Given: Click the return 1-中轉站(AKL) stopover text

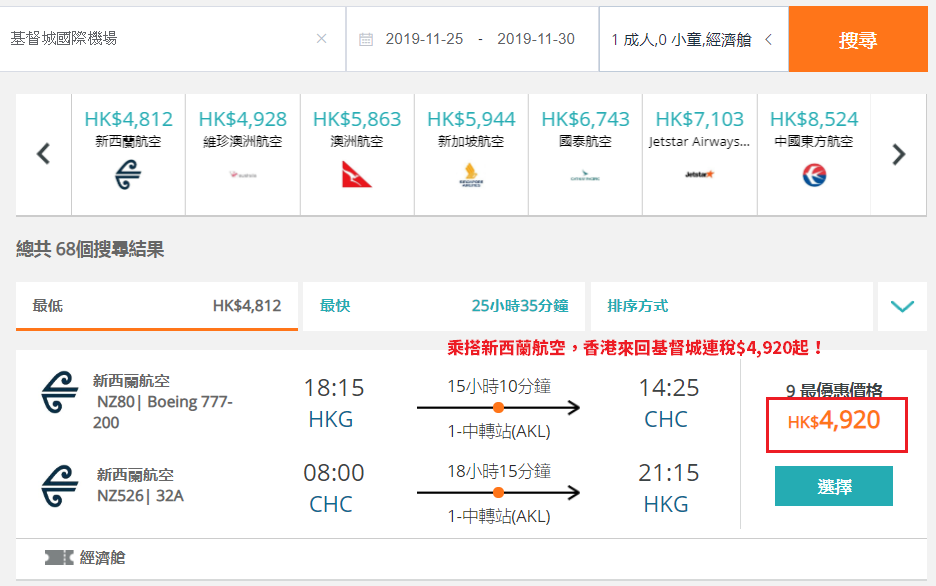Looking at the screenshot, I should click(499, 516).
